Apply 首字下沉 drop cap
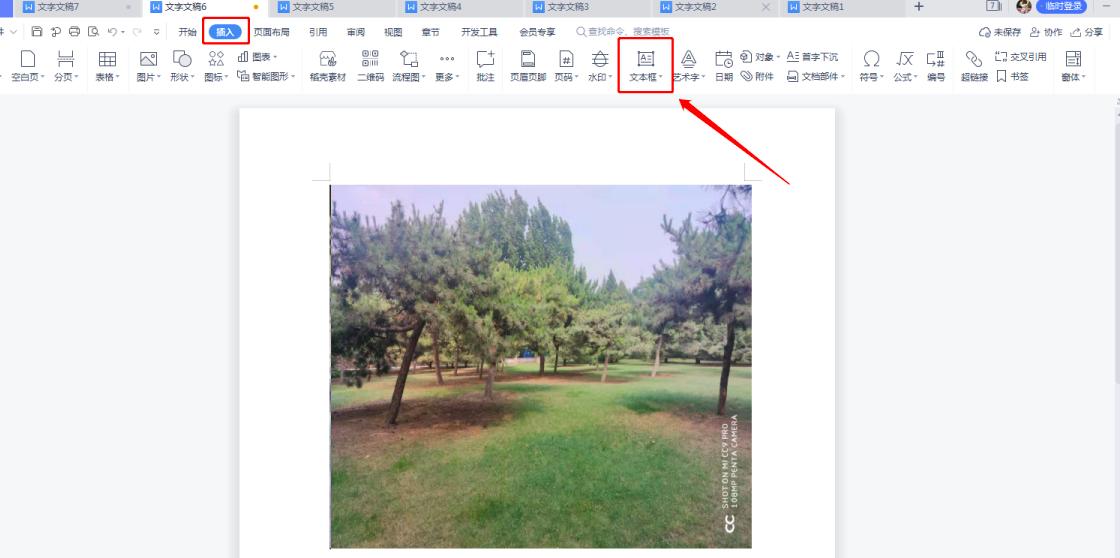This screenshot has width=1120, height=558. click(812, 56)
